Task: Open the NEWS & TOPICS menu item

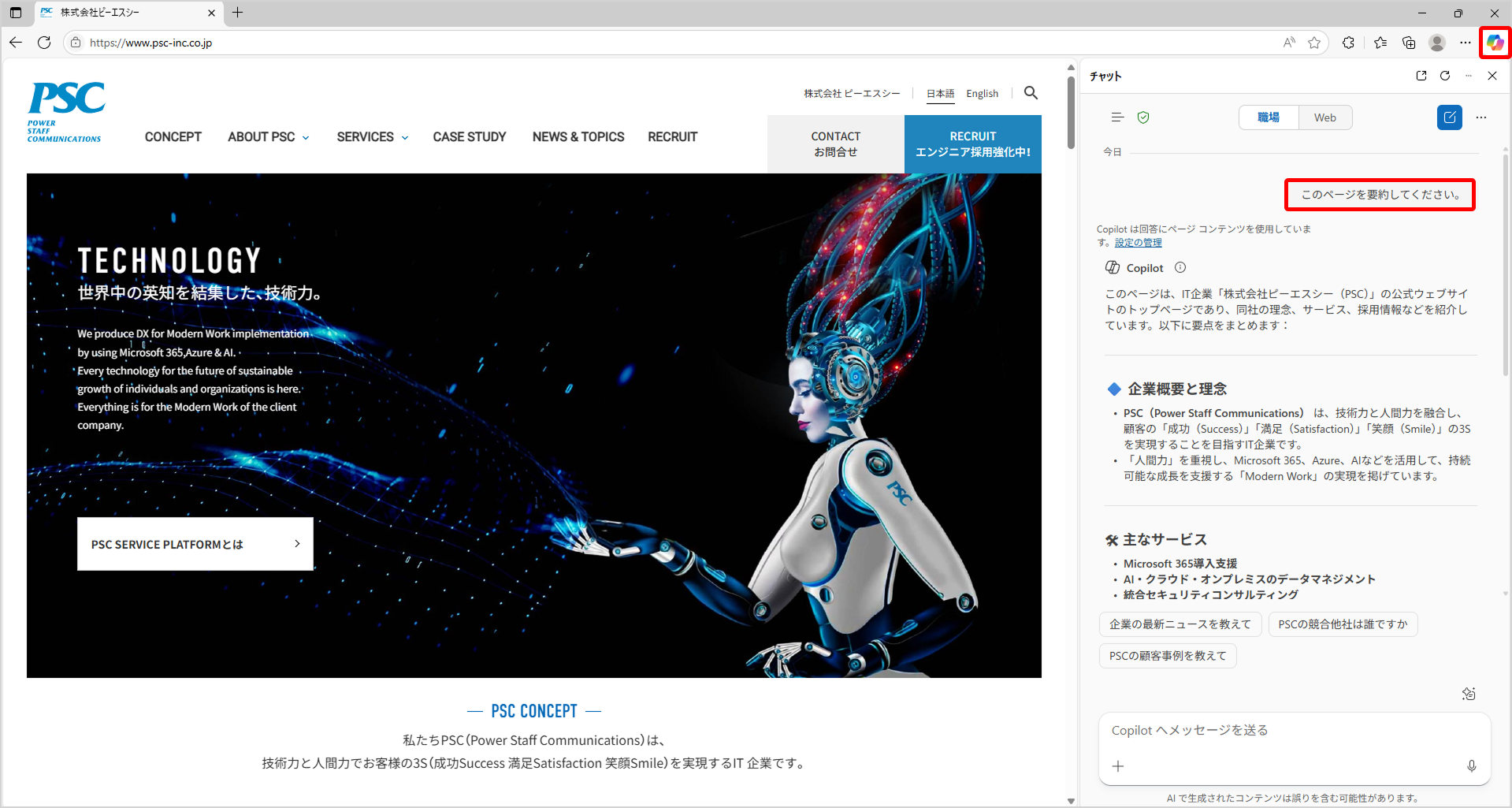Action: [x=578, y=137]
